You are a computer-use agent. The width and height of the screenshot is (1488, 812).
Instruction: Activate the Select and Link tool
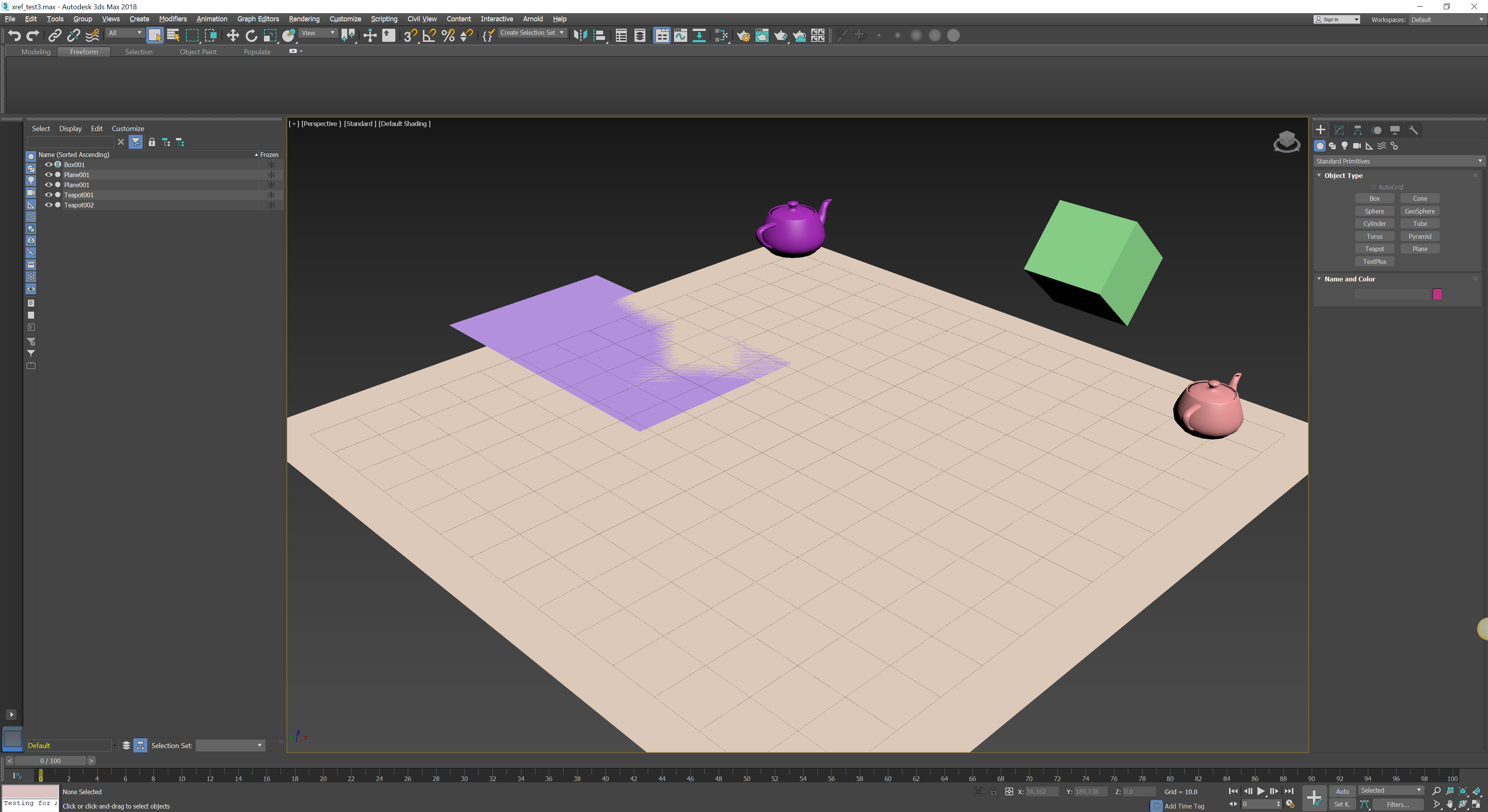pyautogui.click(x=54, y=36)
